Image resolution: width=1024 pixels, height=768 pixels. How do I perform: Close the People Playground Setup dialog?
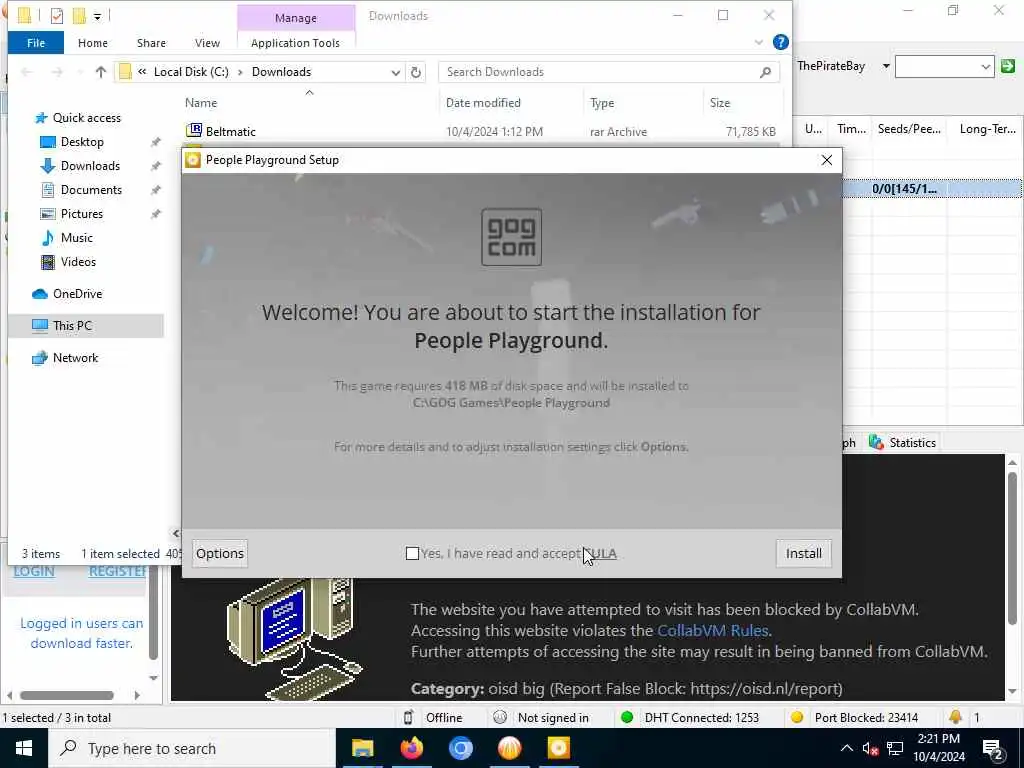tap(827, 160)
